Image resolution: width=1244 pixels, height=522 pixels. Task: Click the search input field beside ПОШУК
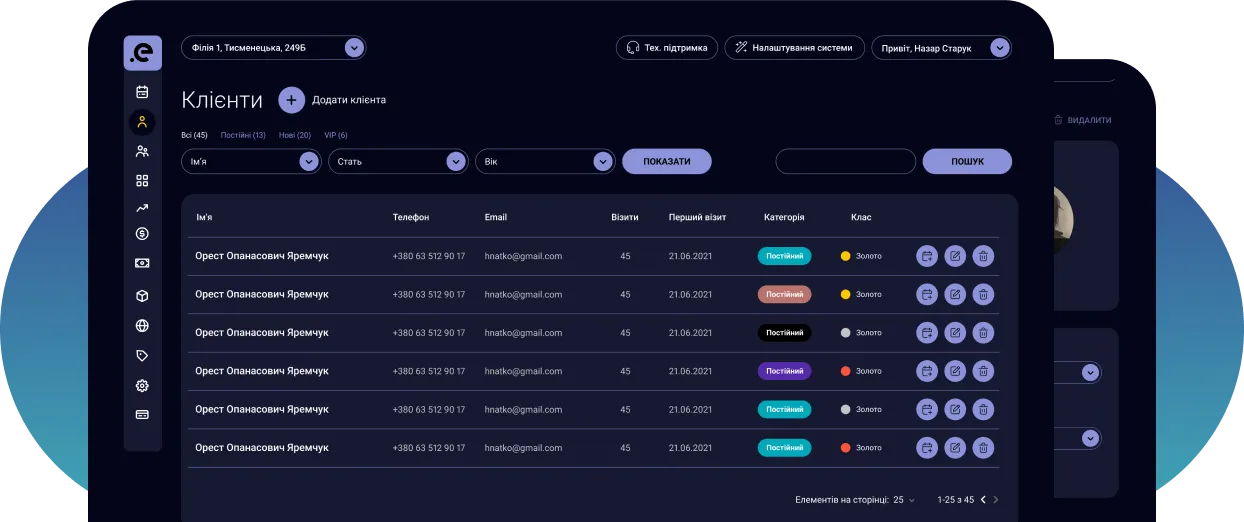click(x=846, y=161)
